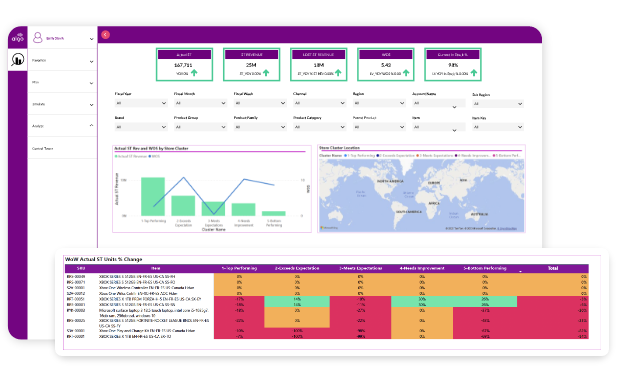Screen dimensions: 617x370
Task: Click green up arrow in WOS card
Action: pos(406,73)
